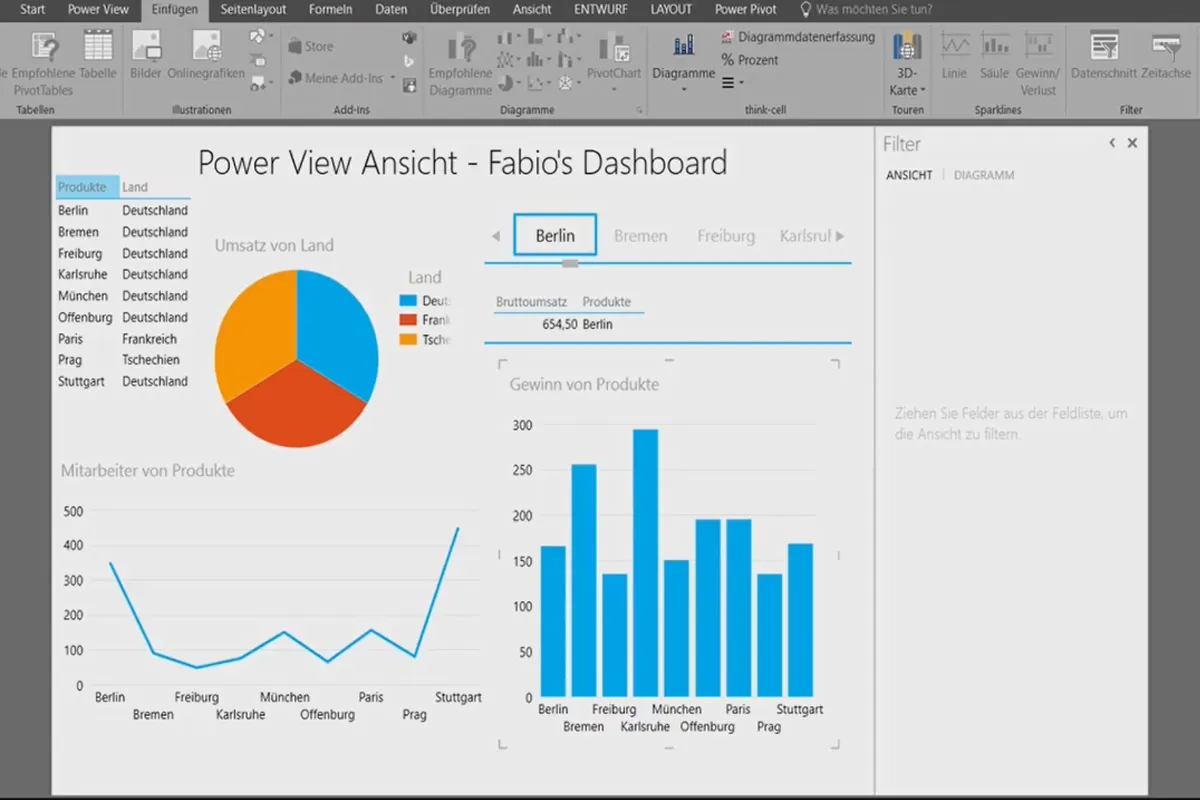The image size is (1200, 800).
Task: Click the Bilder icon in Illustrationen
Action: tap(146, 46)
